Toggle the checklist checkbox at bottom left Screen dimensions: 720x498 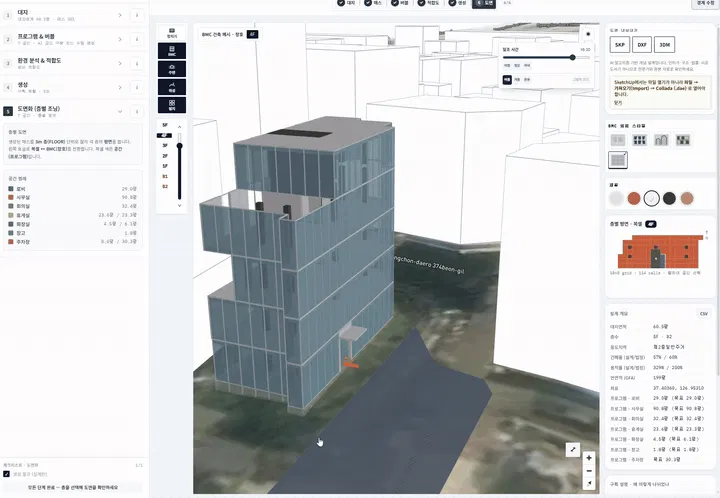coord(6,474)
